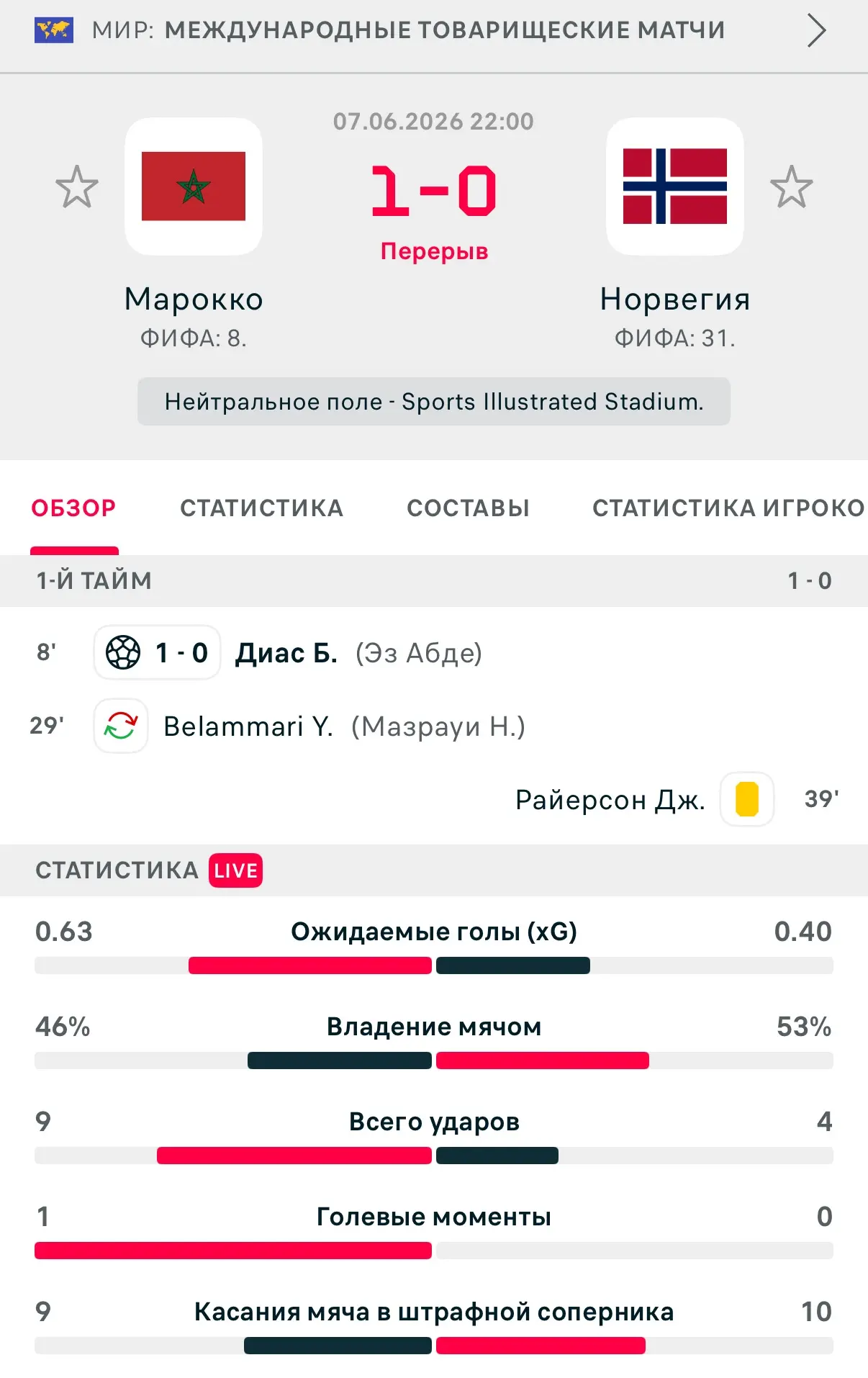Select the Обзор tab
Image resolution: width=868 pixels, height=1378 pixels.
(73, 508)
